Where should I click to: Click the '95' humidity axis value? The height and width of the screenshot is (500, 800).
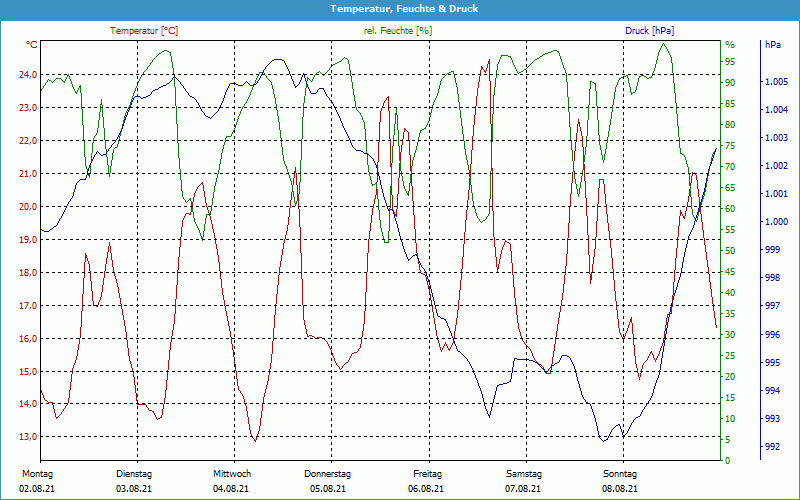point(730,62)
